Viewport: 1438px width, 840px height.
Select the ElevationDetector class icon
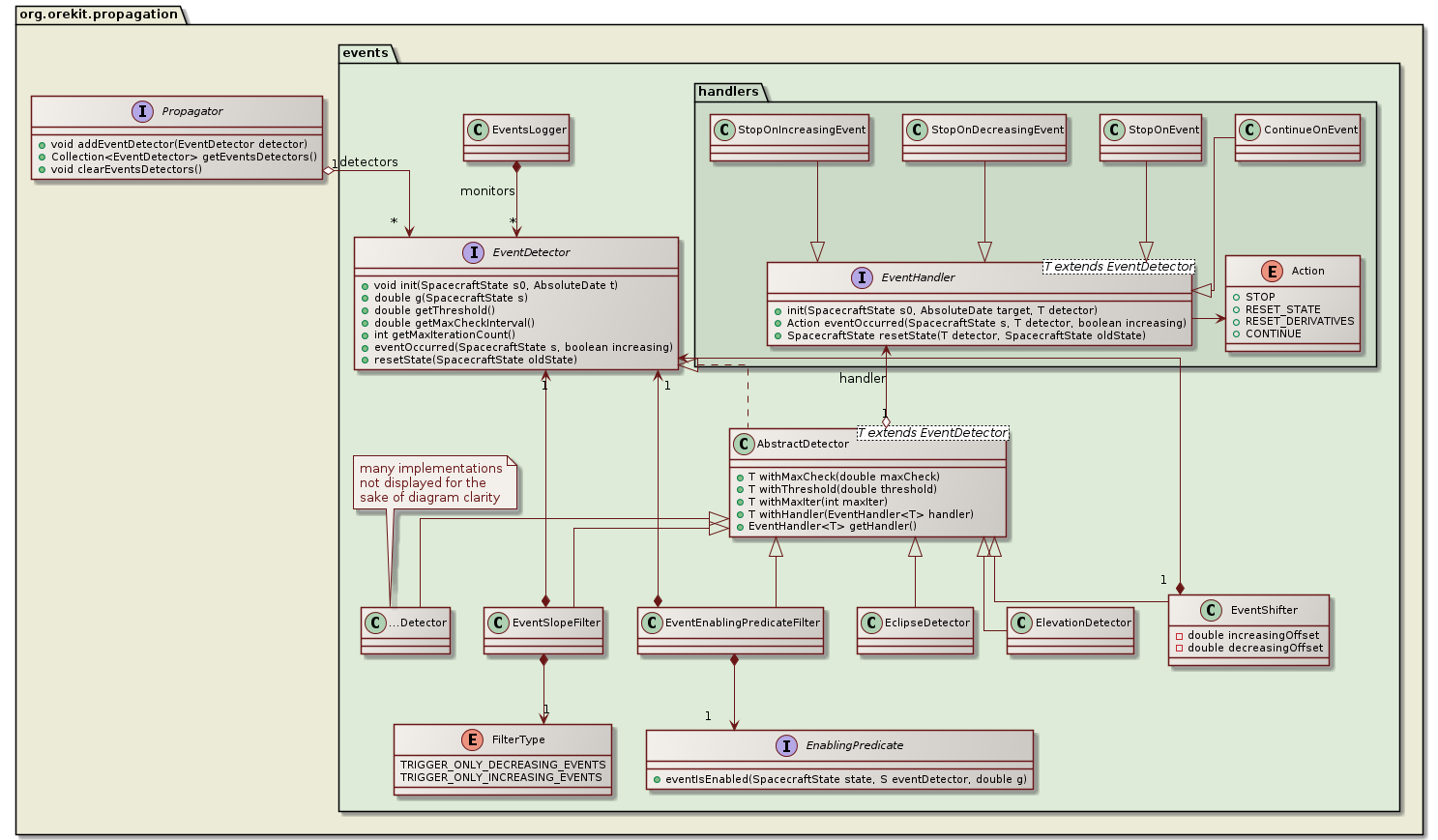pyautogui.click(x=1021, y=623)
